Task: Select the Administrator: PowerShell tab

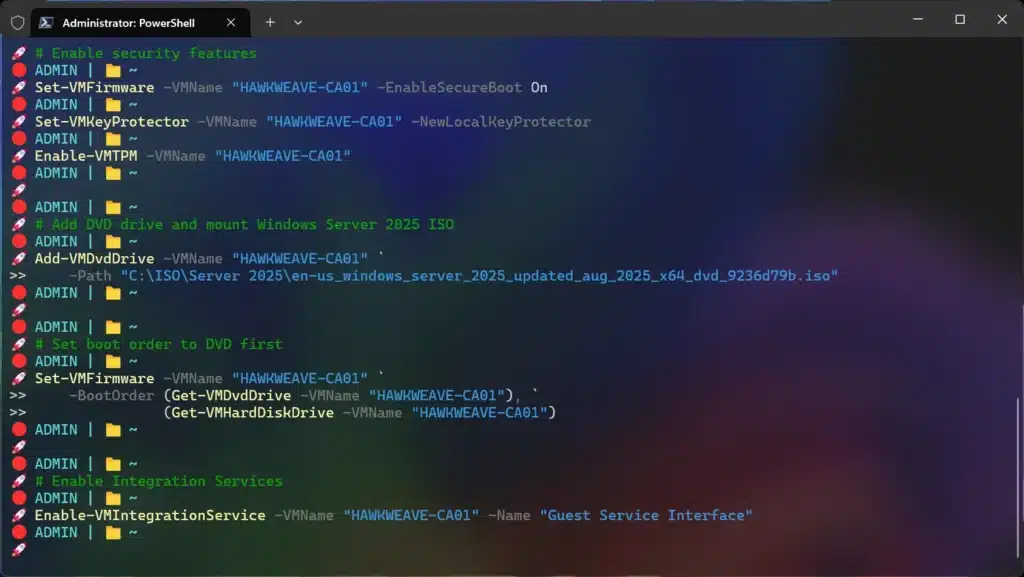Action: coord(130,21)
